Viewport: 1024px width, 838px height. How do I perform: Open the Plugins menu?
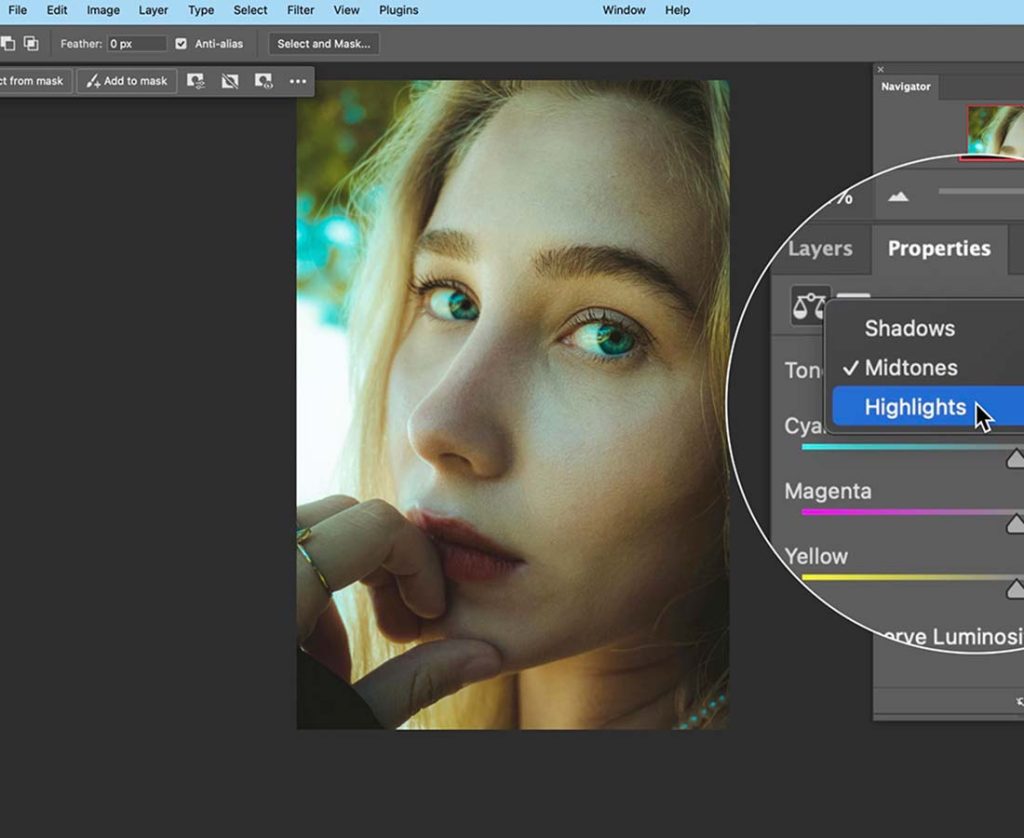tap(398, 10)
